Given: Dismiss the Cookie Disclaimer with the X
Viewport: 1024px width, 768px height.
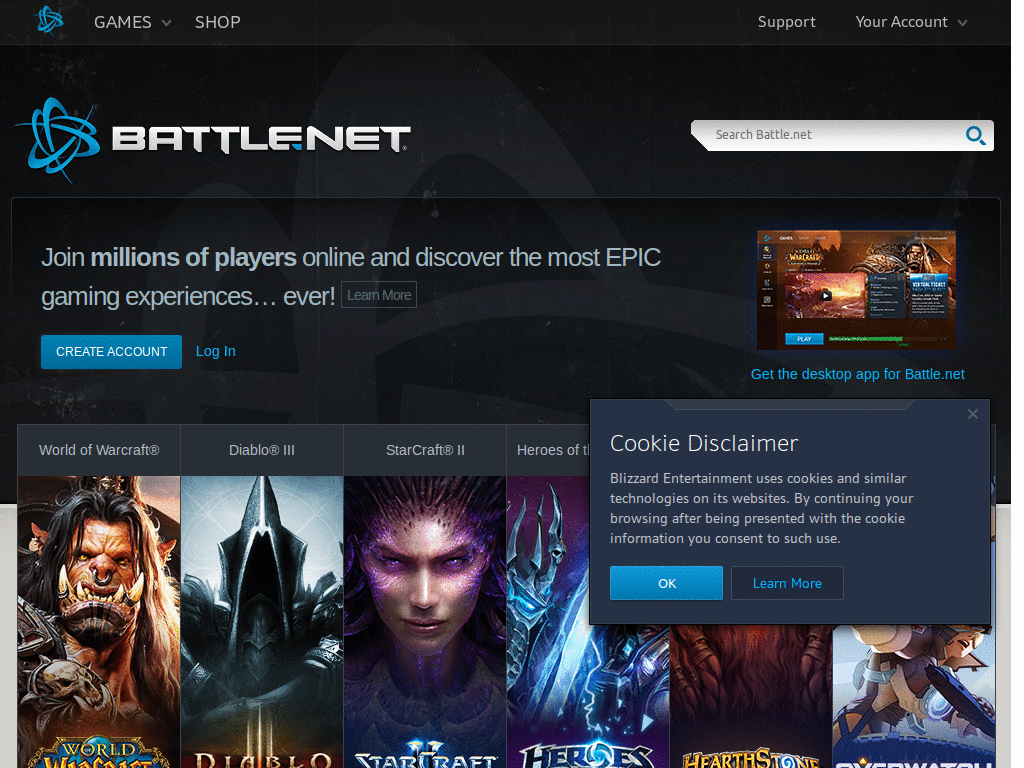Looking at the screenshot, I should [972, 413].
